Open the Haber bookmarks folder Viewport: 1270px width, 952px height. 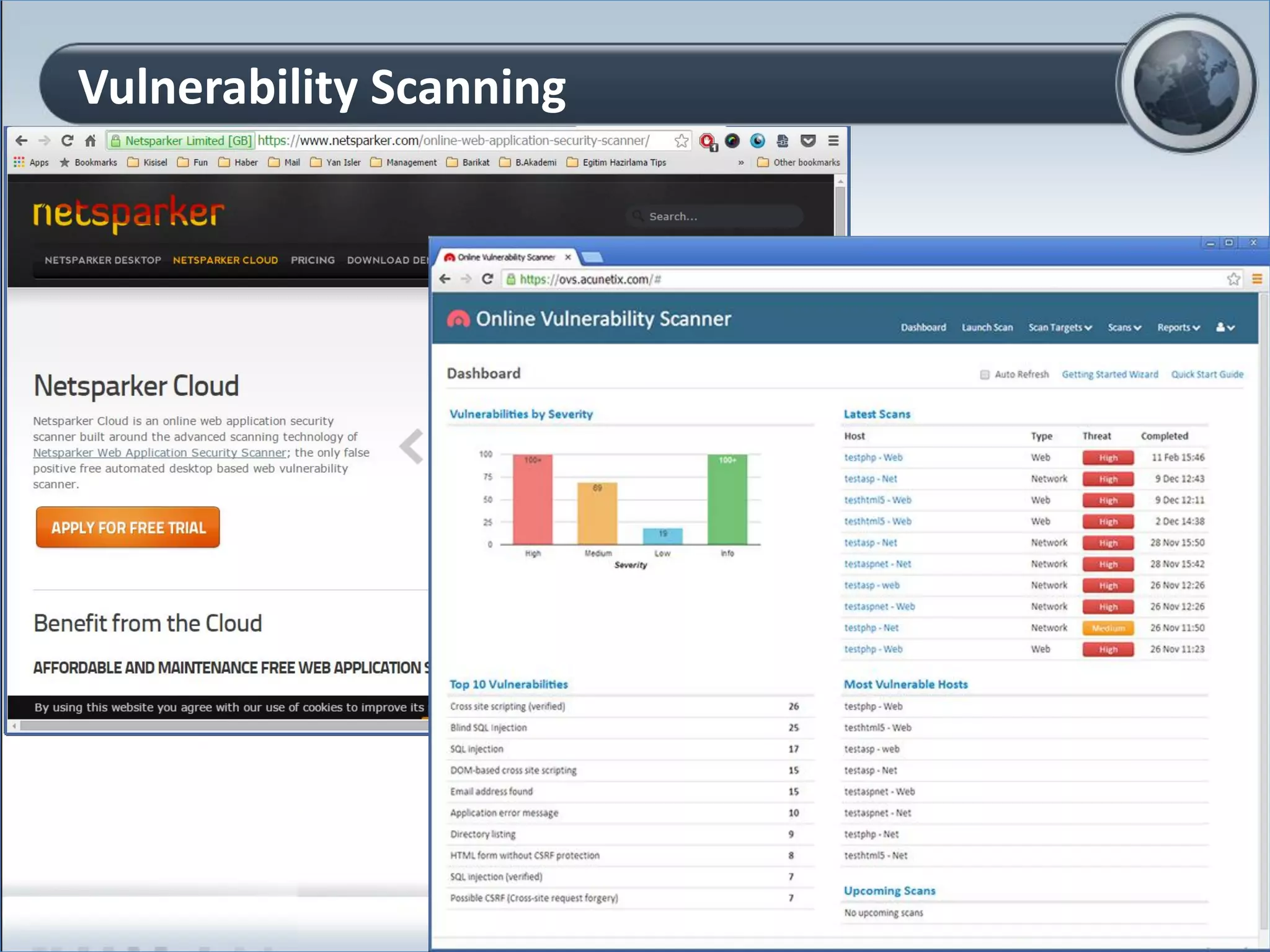238,162
